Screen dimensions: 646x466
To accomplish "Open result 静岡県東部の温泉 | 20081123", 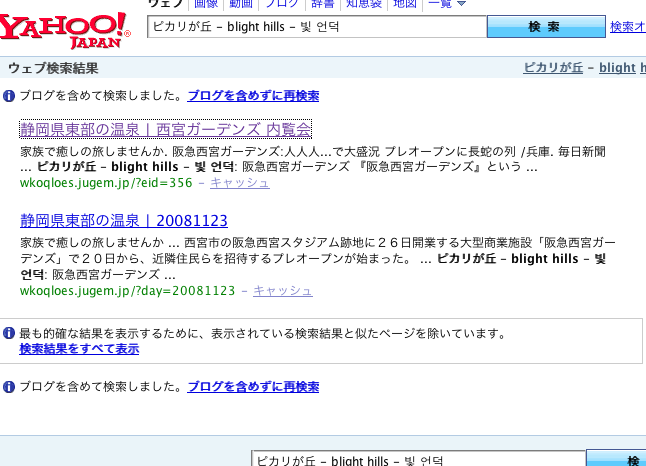I will [x=124, y=221].
